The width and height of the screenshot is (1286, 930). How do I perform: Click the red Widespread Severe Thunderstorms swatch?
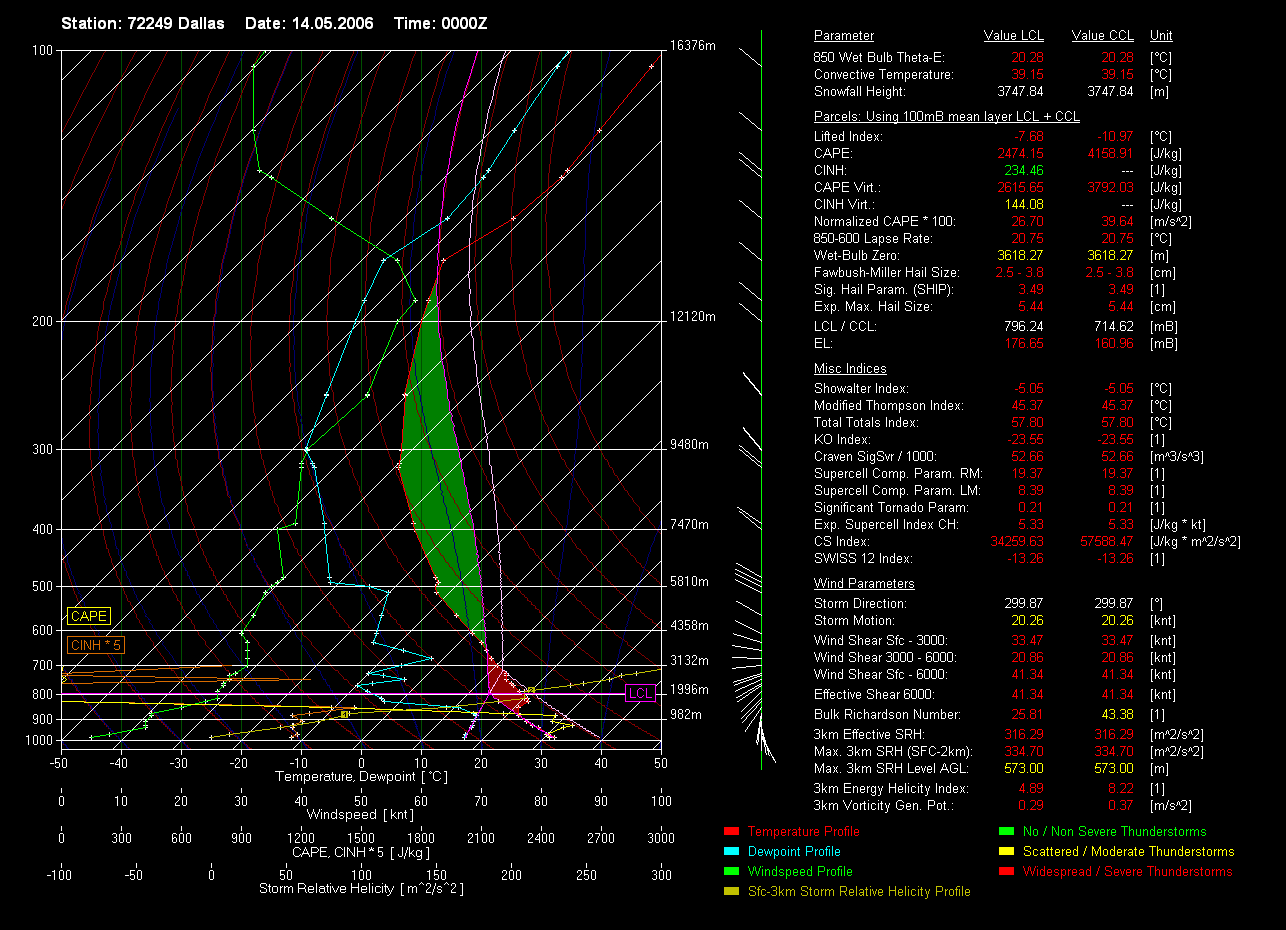[1005, 871]
